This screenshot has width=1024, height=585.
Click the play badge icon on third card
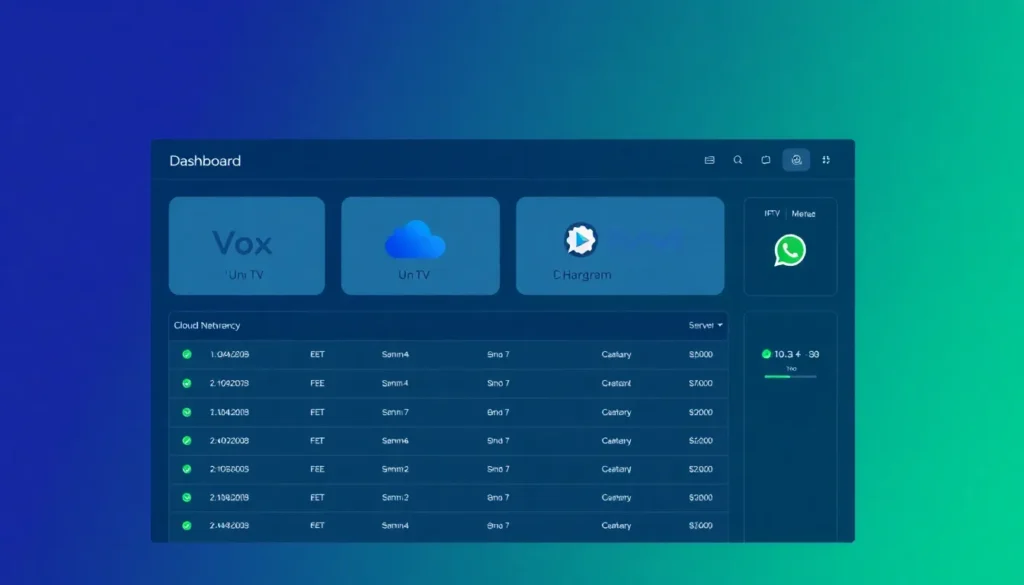click(581, 240)
